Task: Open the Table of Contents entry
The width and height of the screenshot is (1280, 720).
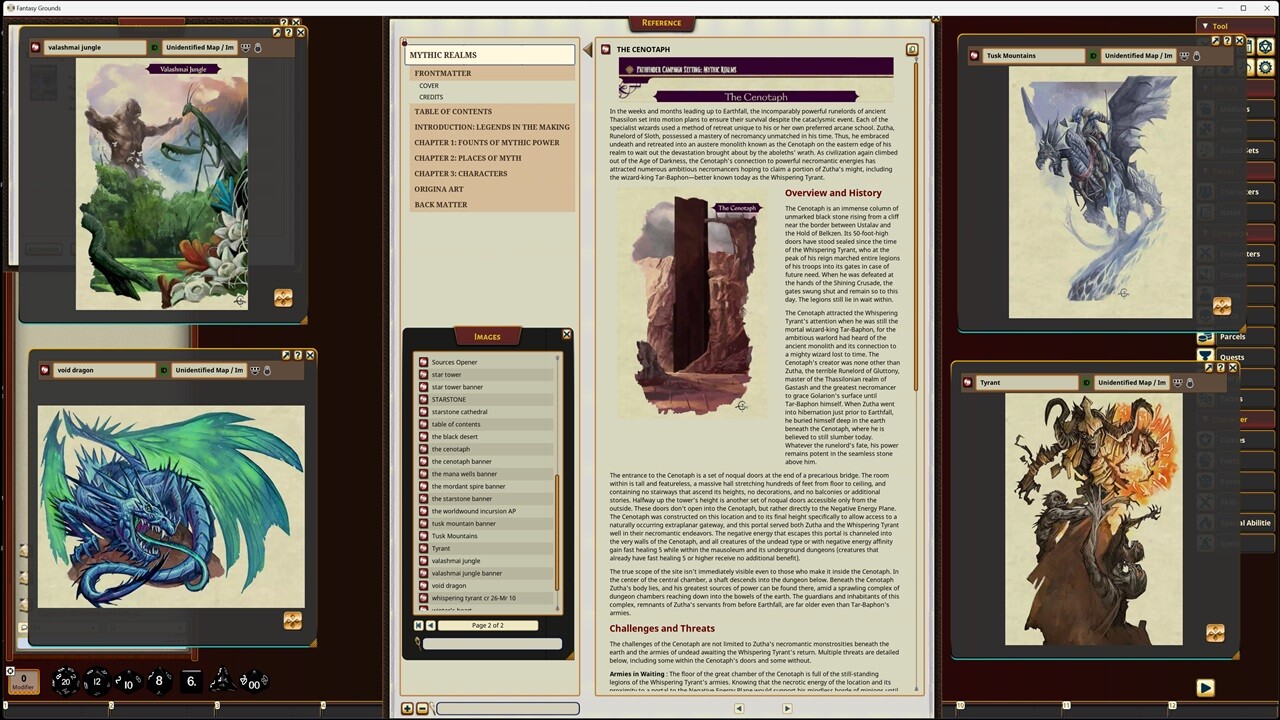Action: tap(452, 111)
